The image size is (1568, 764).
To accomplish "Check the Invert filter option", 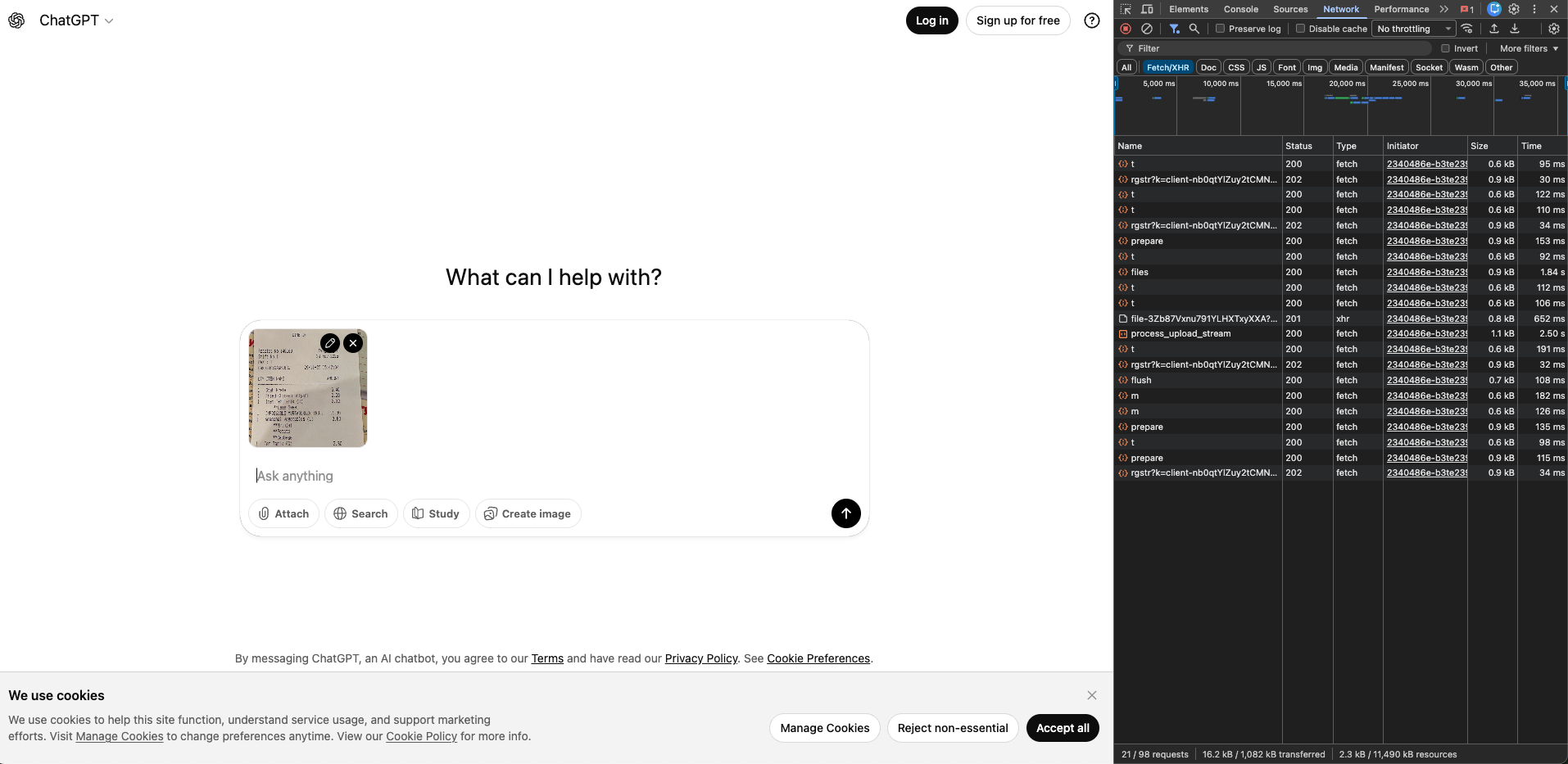I will (1446, 47).
